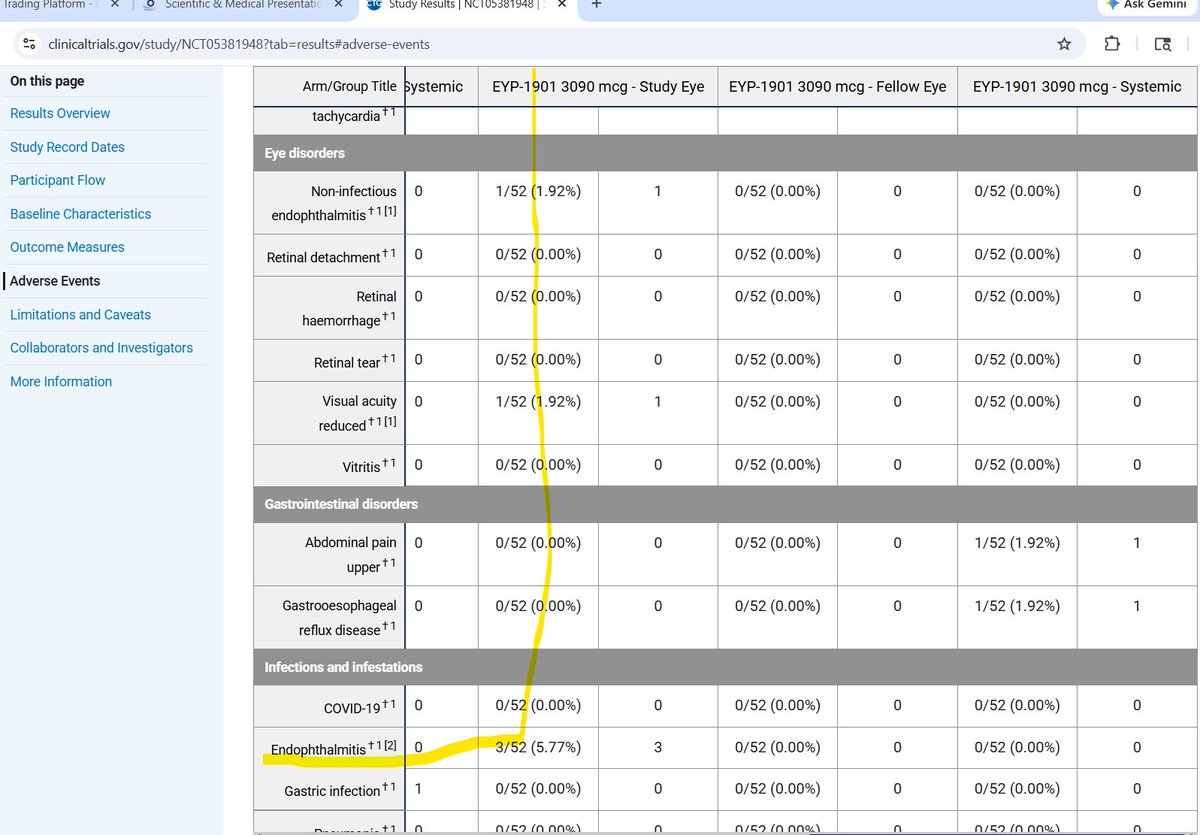This screenshot has width=1200, height=835.
Task: Click 1/52 (1.92%) in Abdominal pain upper row
Action: click(x=1017, y=542)
